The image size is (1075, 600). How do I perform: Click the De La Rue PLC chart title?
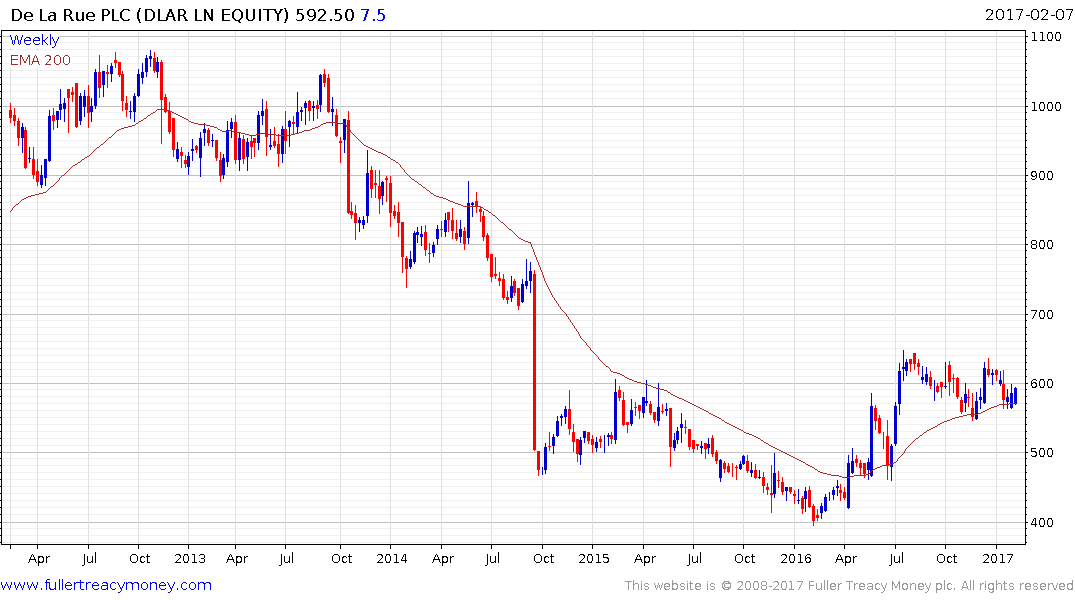[x=149, y=14]
